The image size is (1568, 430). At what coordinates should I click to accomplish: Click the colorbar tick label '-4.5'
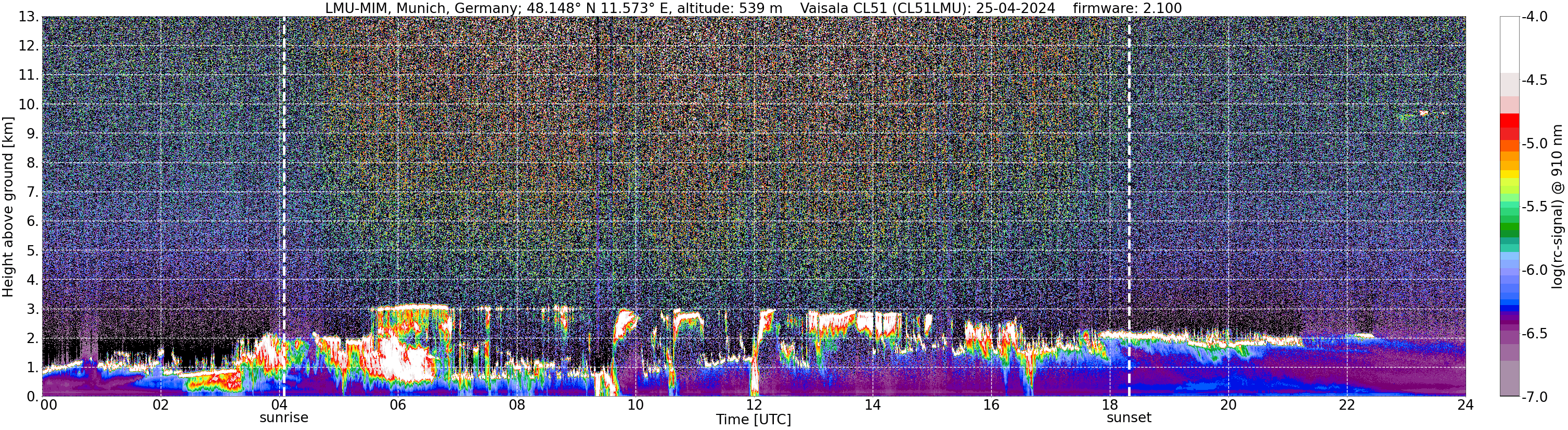(x=1534, y=80)
